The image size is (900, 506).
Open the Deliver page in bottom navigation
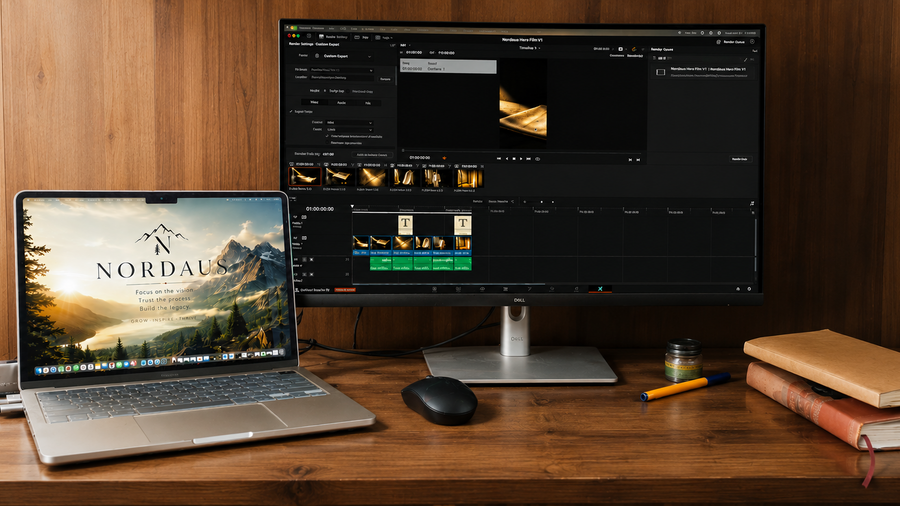[x=600, y=289]
